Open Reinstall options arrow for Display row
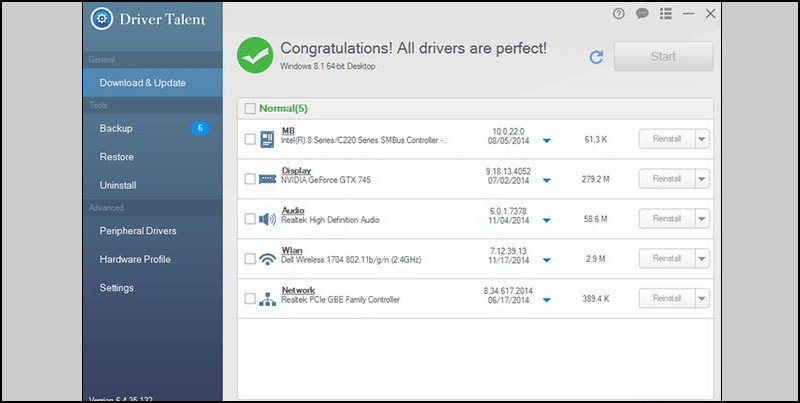The image size is (800, 403). click(702, 179)
